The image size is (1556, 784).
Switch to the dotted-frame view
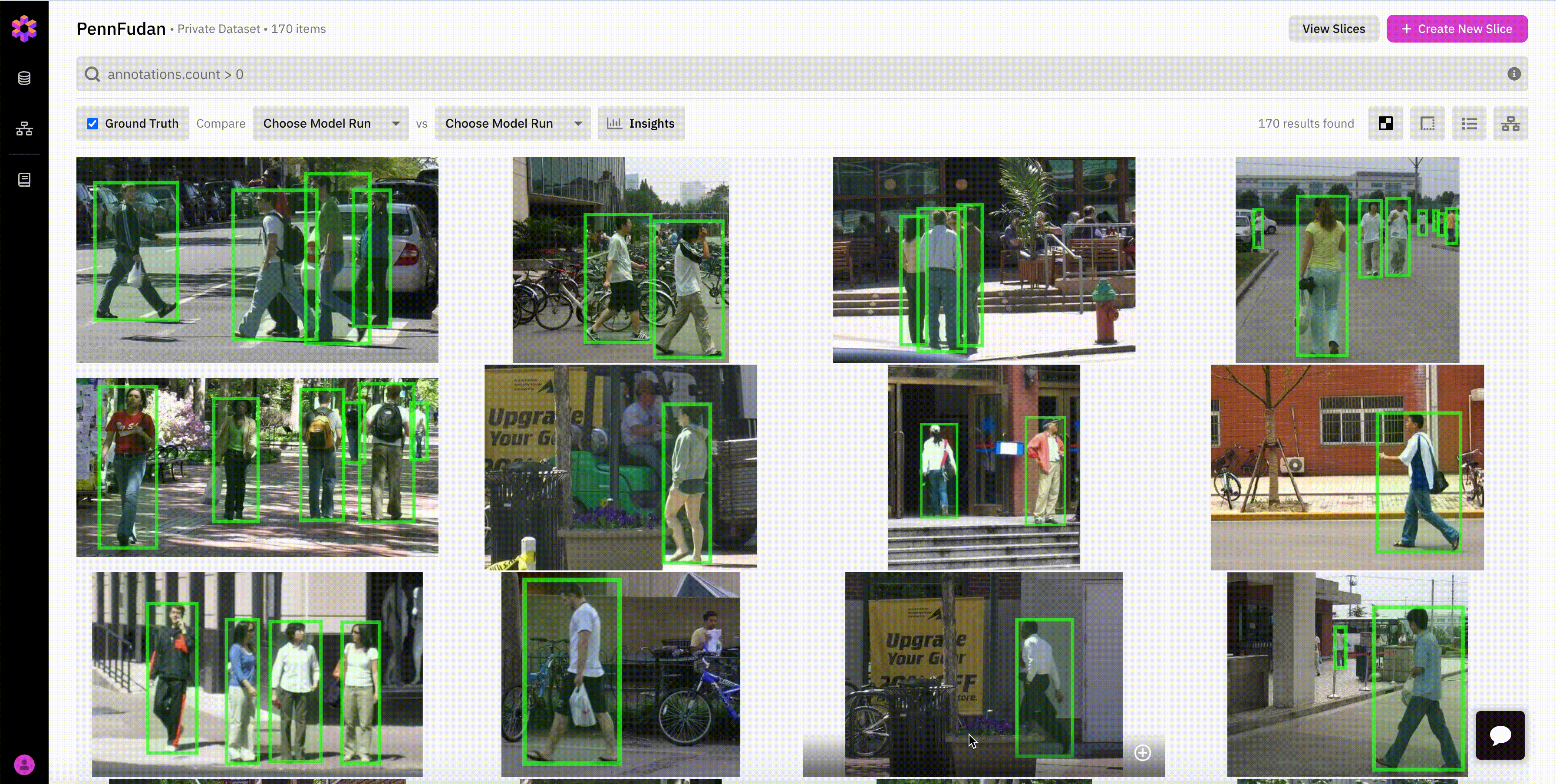pos(1427,123)
